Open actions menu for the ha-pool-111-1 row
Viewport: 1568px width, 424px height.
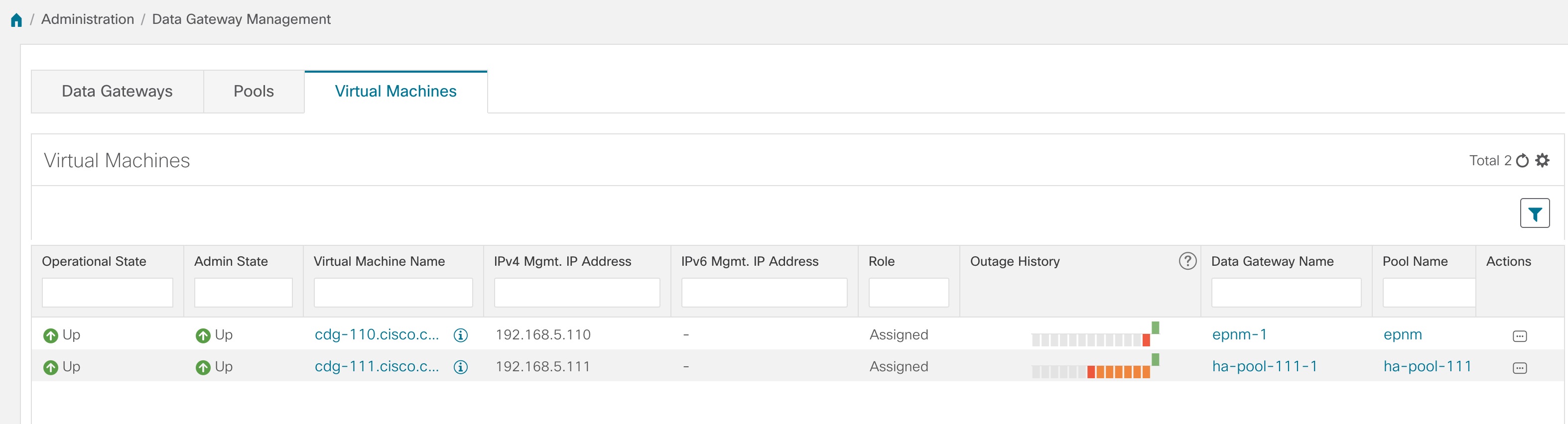click(x=1519, y=368)
